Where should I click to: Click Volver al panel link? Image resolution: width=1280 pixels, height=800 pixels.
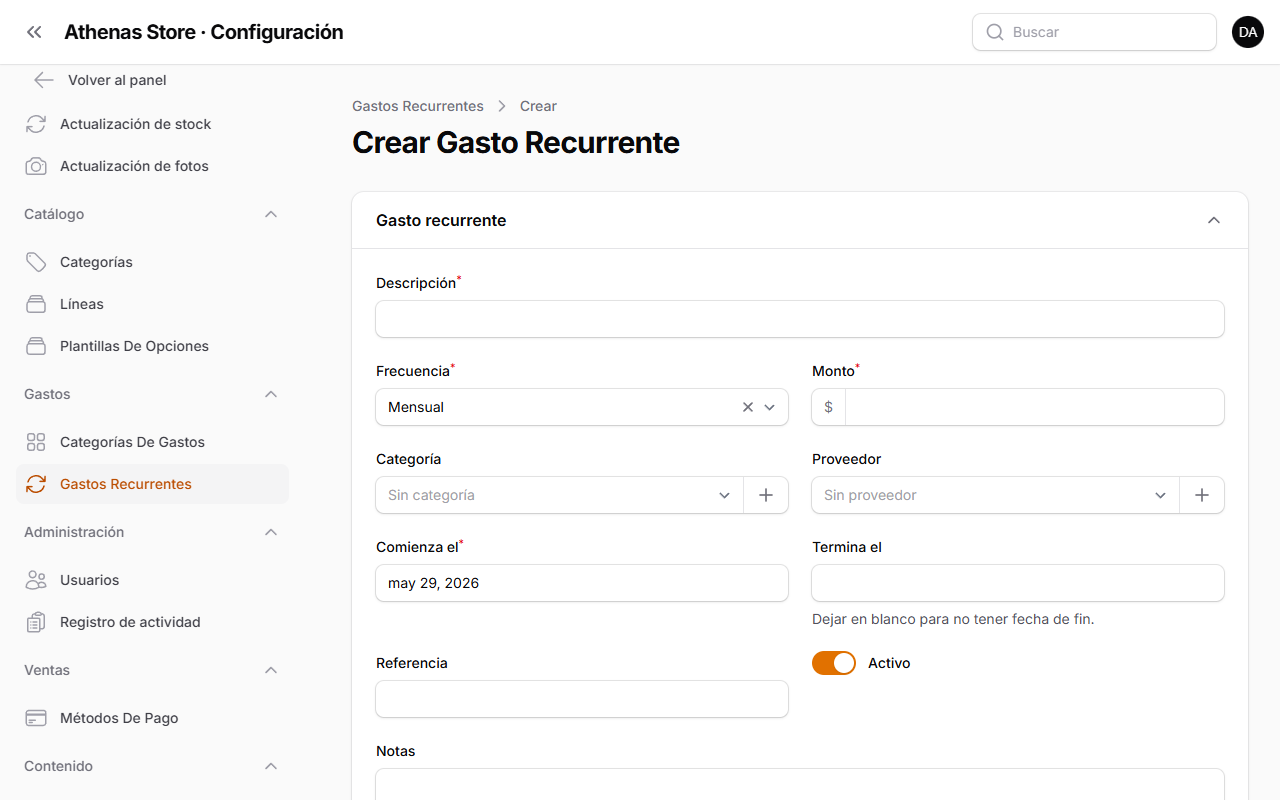[117, 80]
